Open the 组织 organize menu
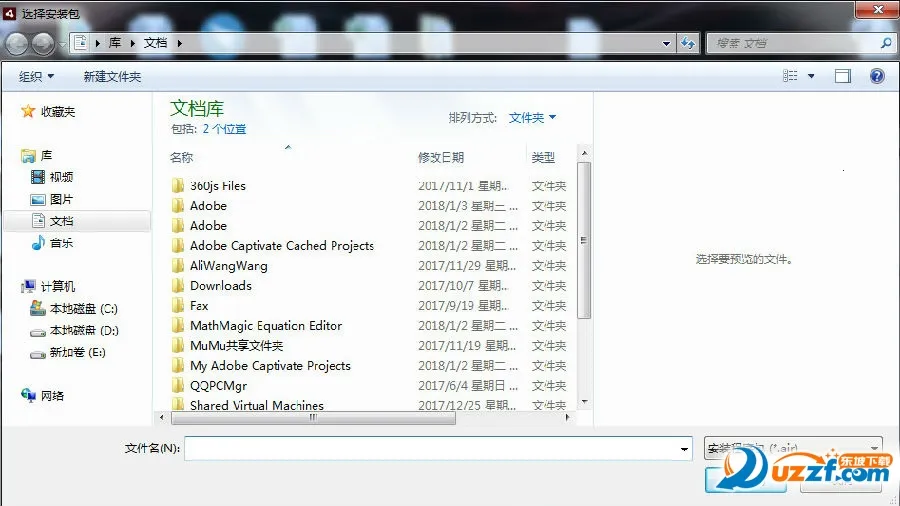Screen dimensions: 900x506 [36, 76]
